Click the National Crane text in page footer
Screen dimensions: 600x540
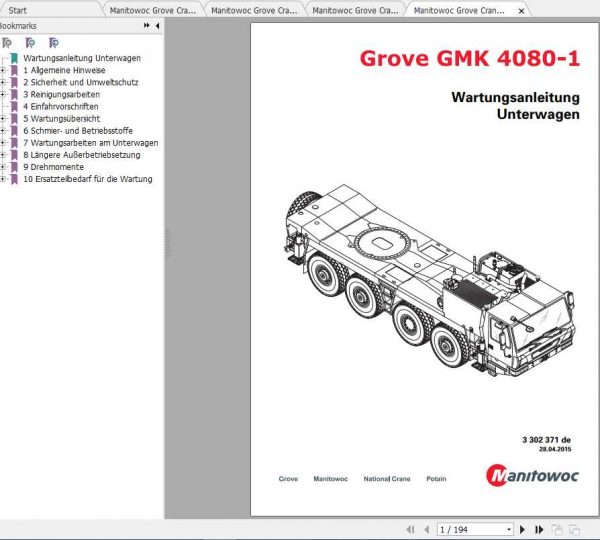[x=387, y=479]
